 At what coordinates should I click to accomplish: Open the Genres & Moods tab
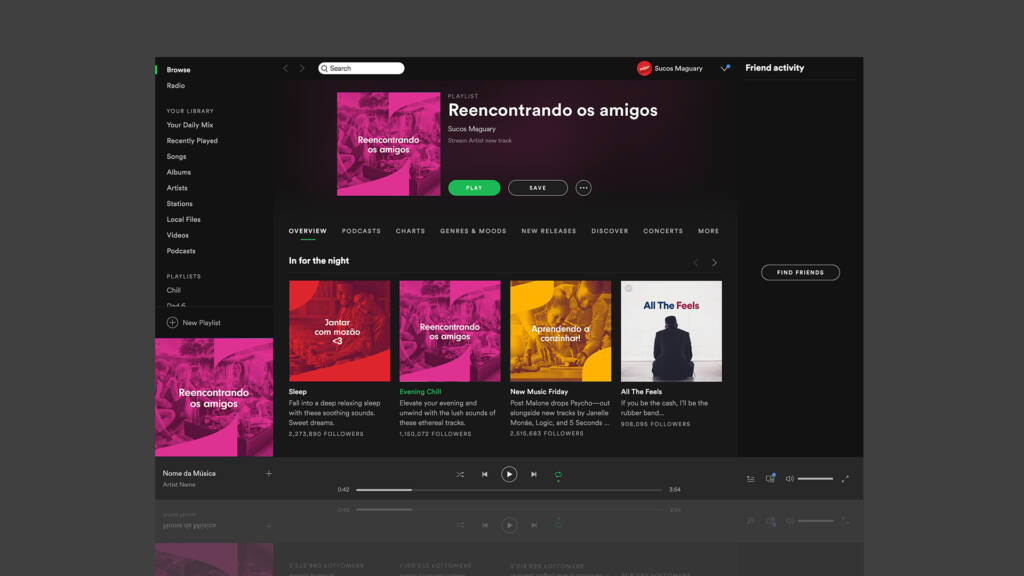pyautogui.click(x=473, y=231)
